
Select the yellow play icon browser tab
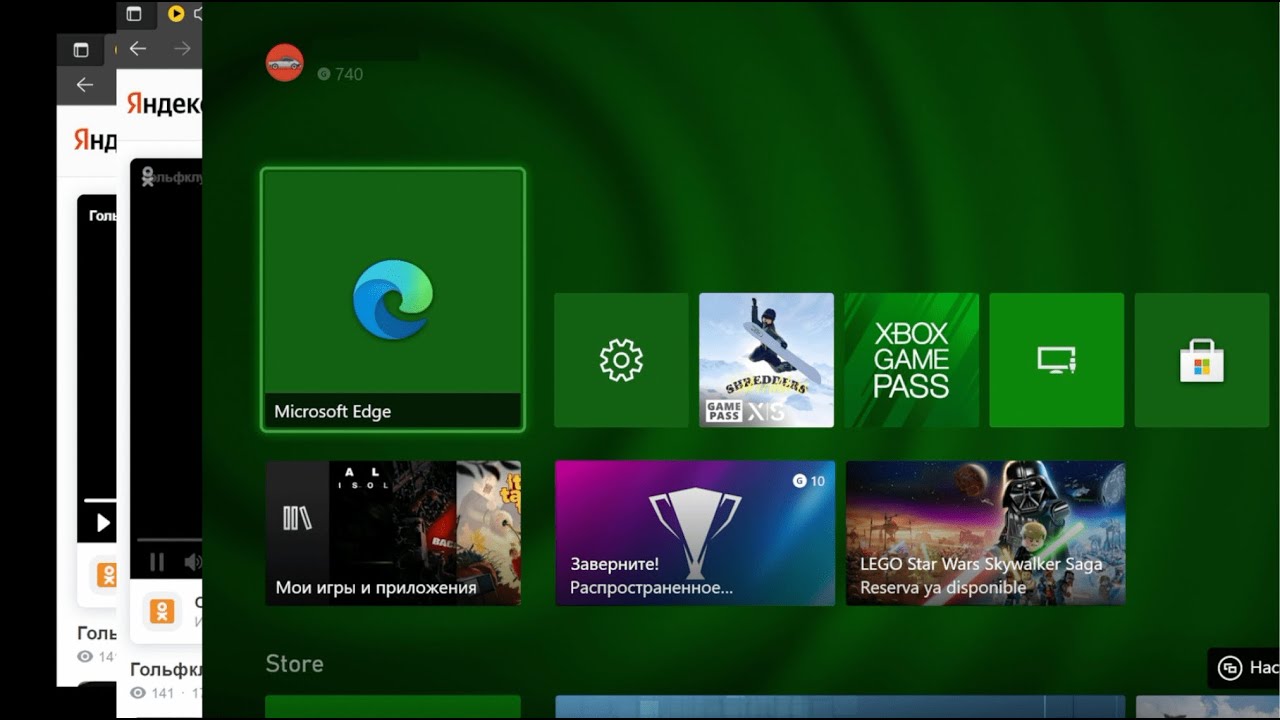point(176,14)
